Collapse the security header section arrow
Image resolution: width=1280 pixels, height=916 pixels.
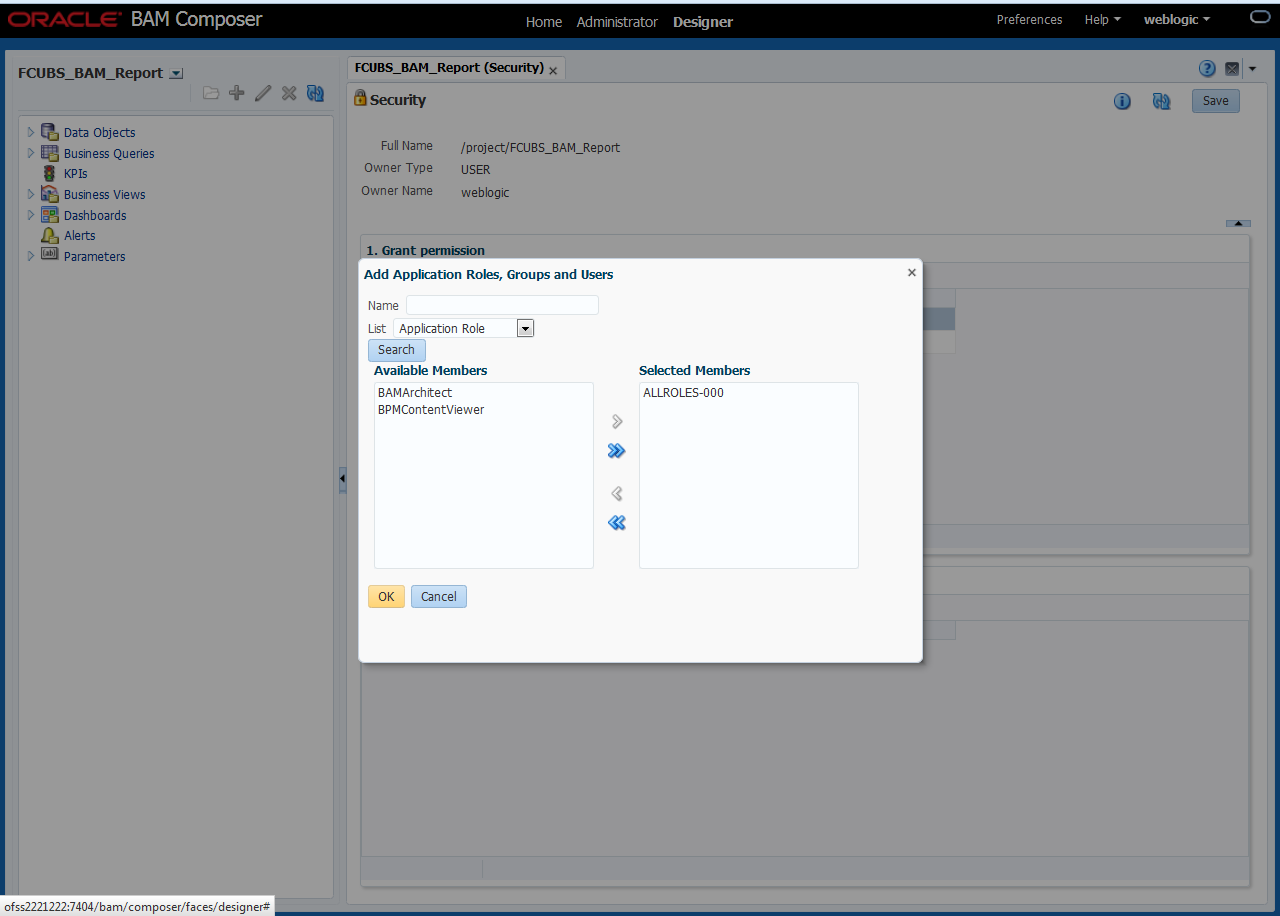pos(1238,223)
